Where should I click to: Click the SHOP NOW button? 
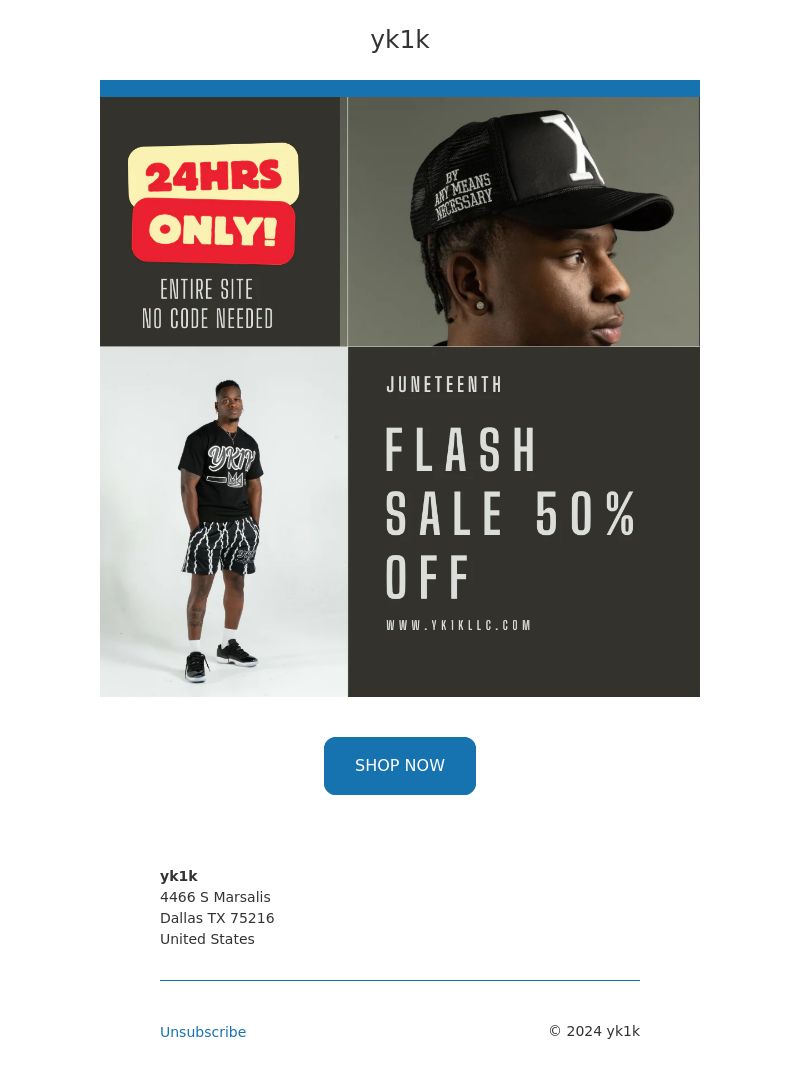(x=399, y=766)
